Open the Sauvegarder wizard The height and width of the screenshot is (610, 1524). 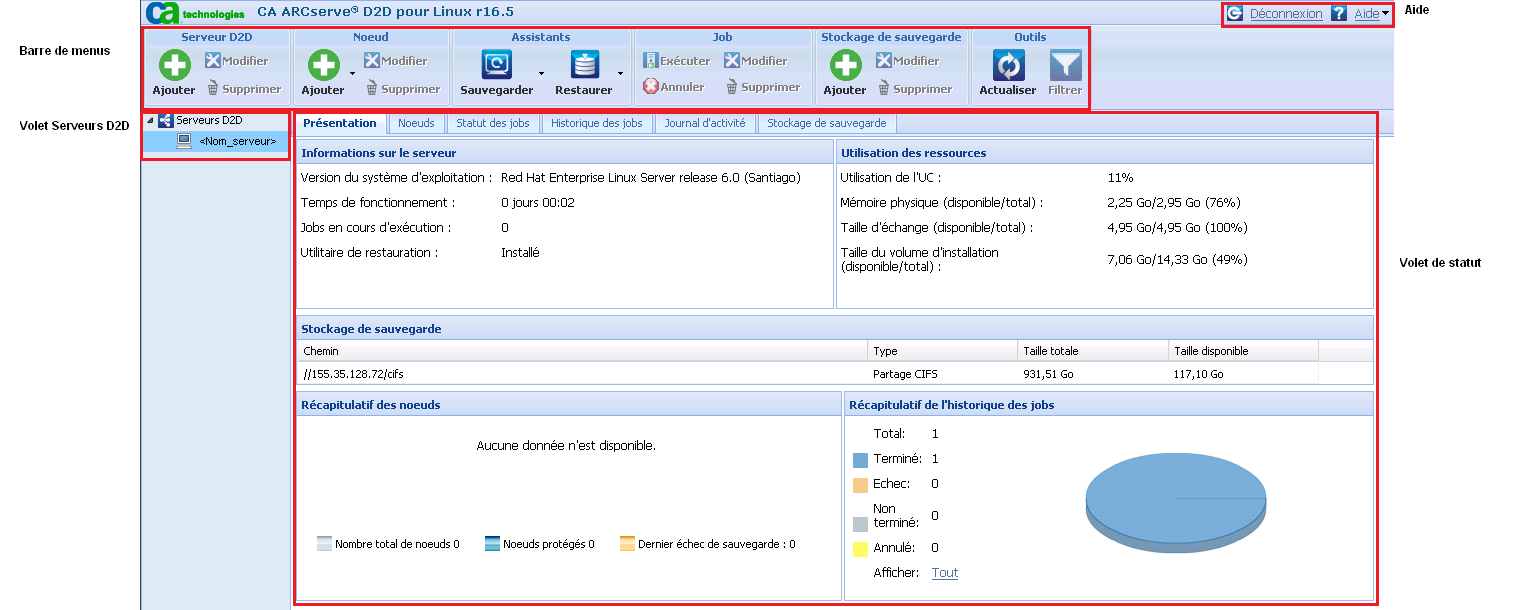click(x=497, y=70)
